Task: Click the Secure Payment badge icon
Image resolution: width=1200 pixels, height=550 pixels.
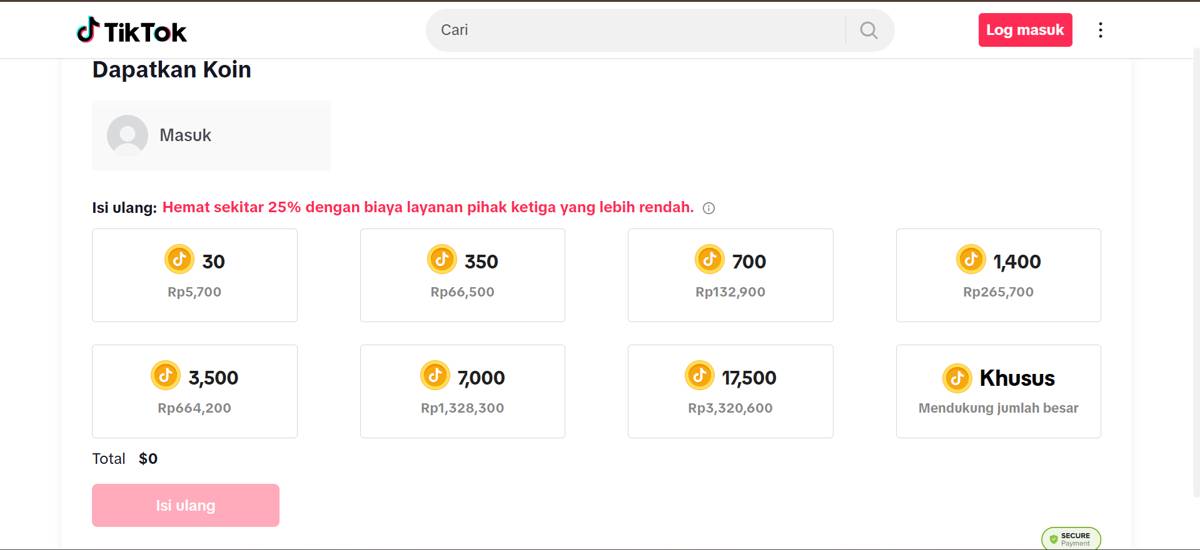Action: pyautogui.click(x=1071, y=538)
